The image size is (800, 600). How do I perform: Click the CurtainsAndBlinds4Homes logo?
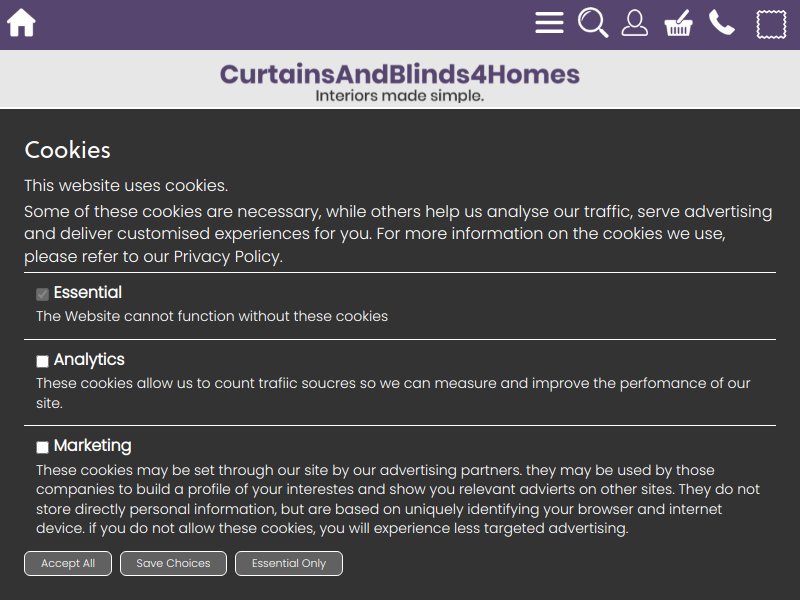pos(399,74)
